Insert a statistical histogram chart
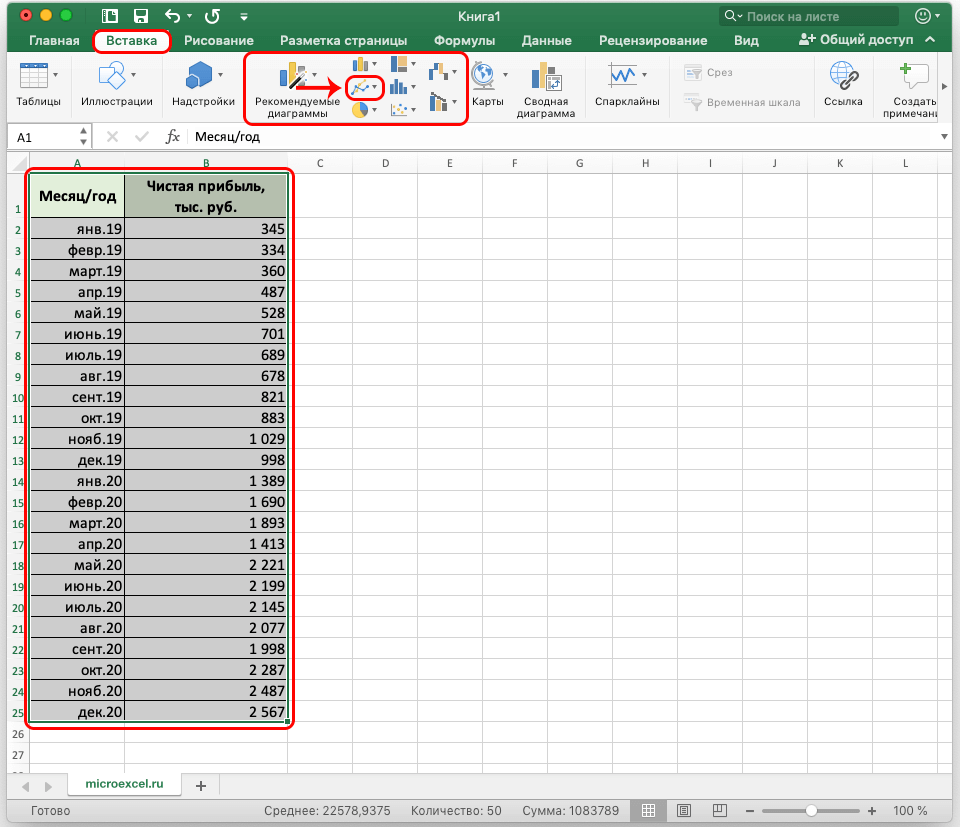 (399, 87)
